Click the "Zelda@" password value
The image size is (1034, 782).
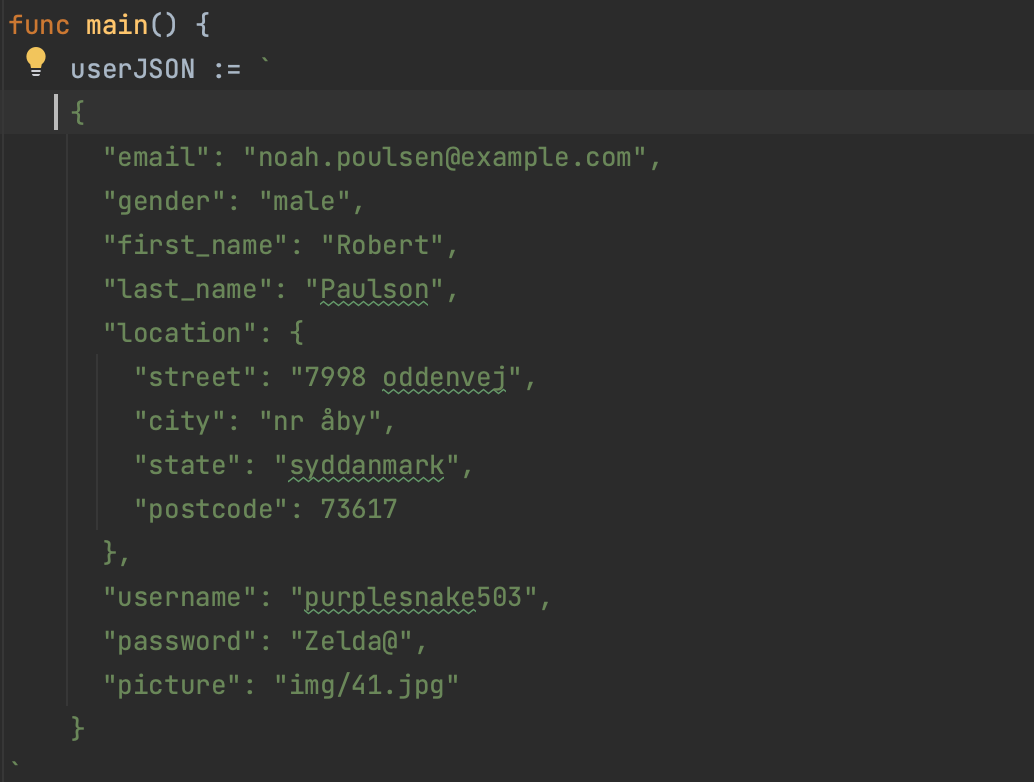tap(351, 641)
